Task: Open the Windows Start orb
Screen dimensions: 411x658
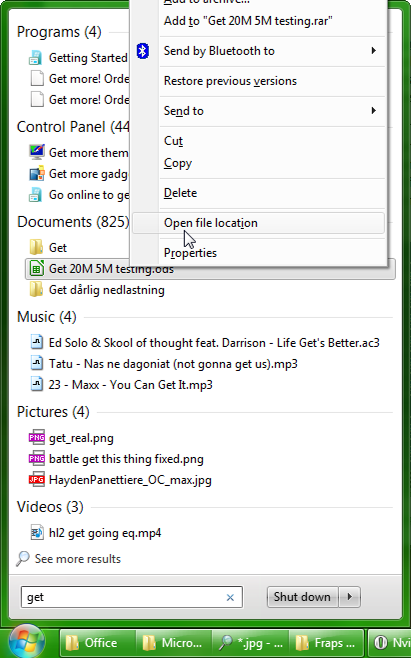Action: tap(28, 641)
